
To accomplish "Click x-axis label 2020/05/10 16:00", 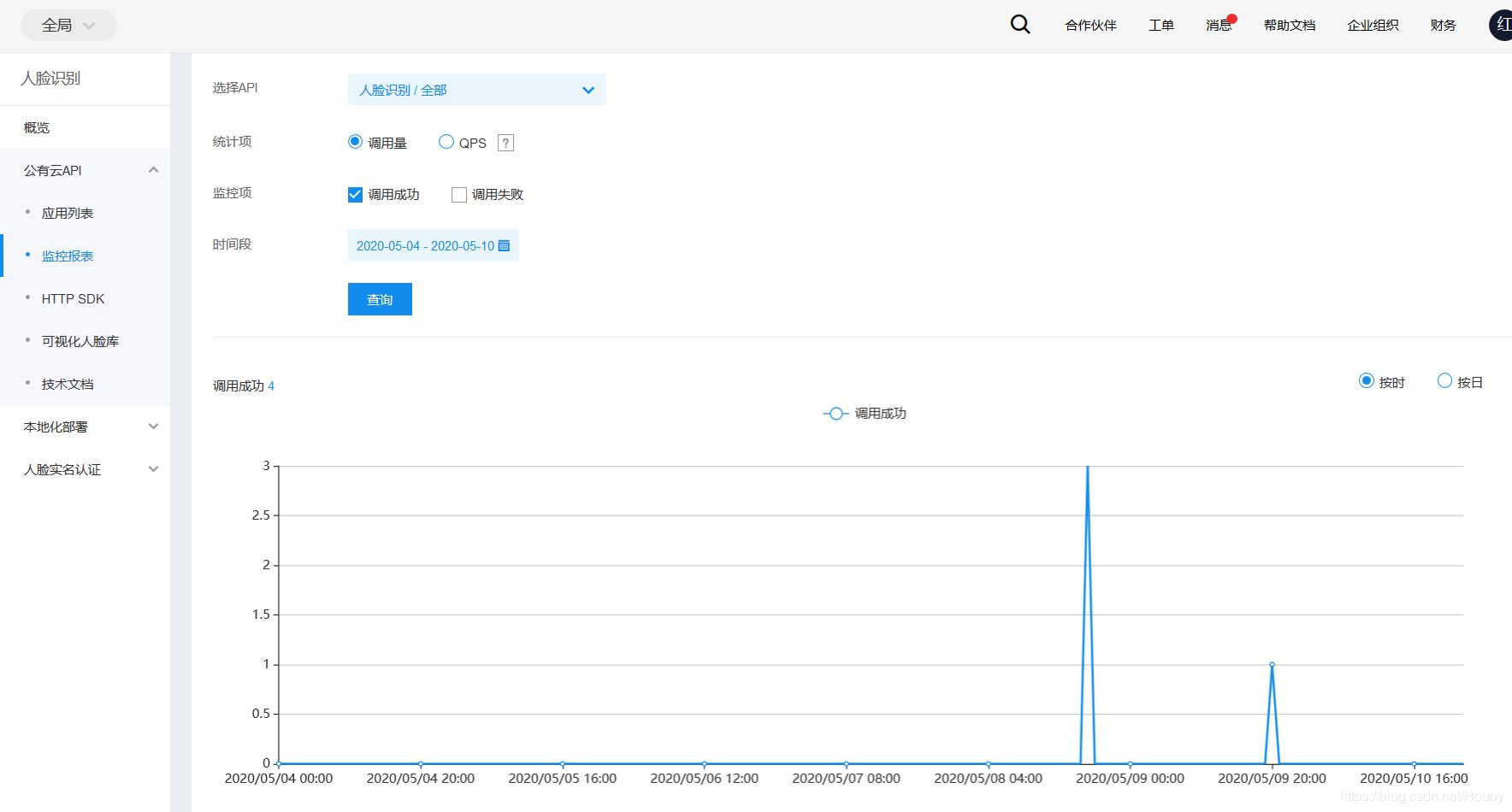I will [x=1414, y=779].
